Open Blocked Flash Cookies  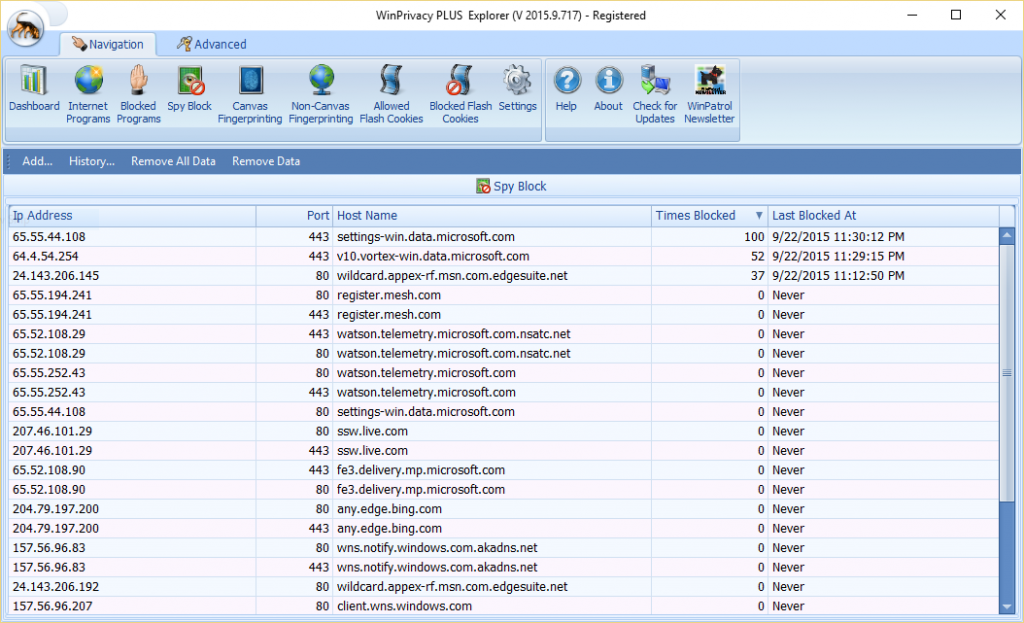click(x=460, y=95)
